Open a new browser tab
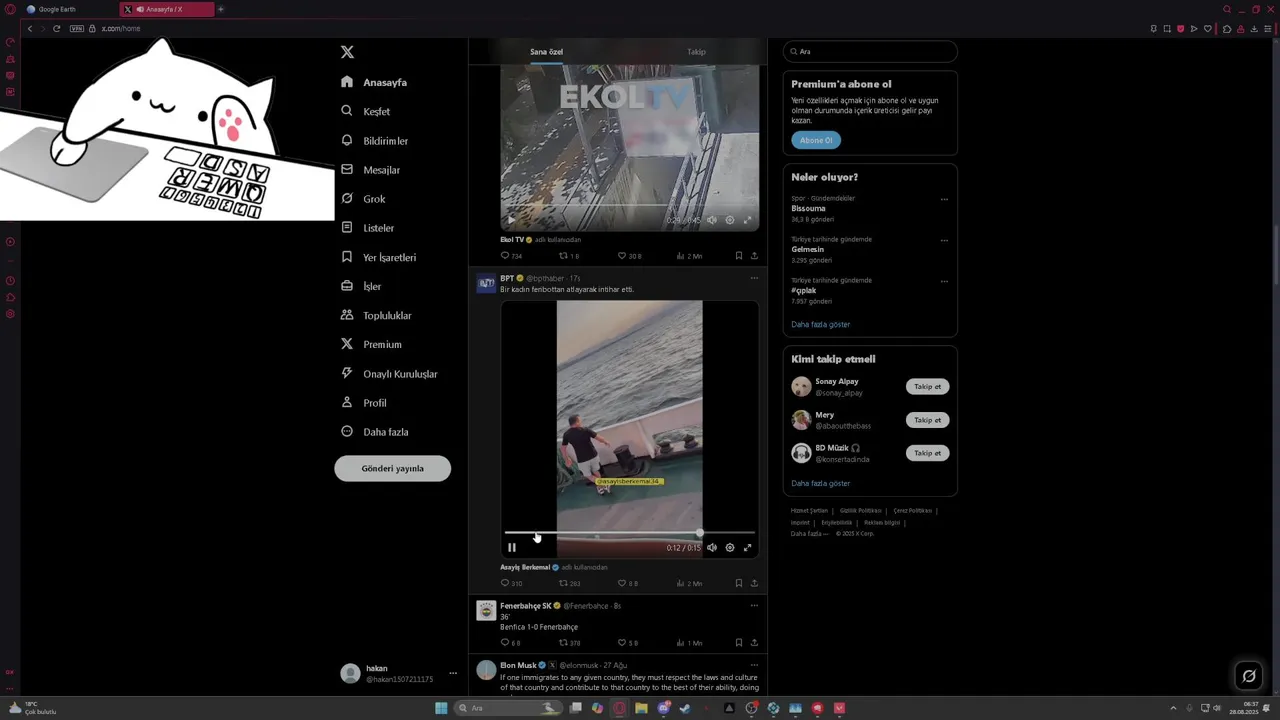Image resolution: width=1280 pixels, height=720 pixels. coord(221,9)
